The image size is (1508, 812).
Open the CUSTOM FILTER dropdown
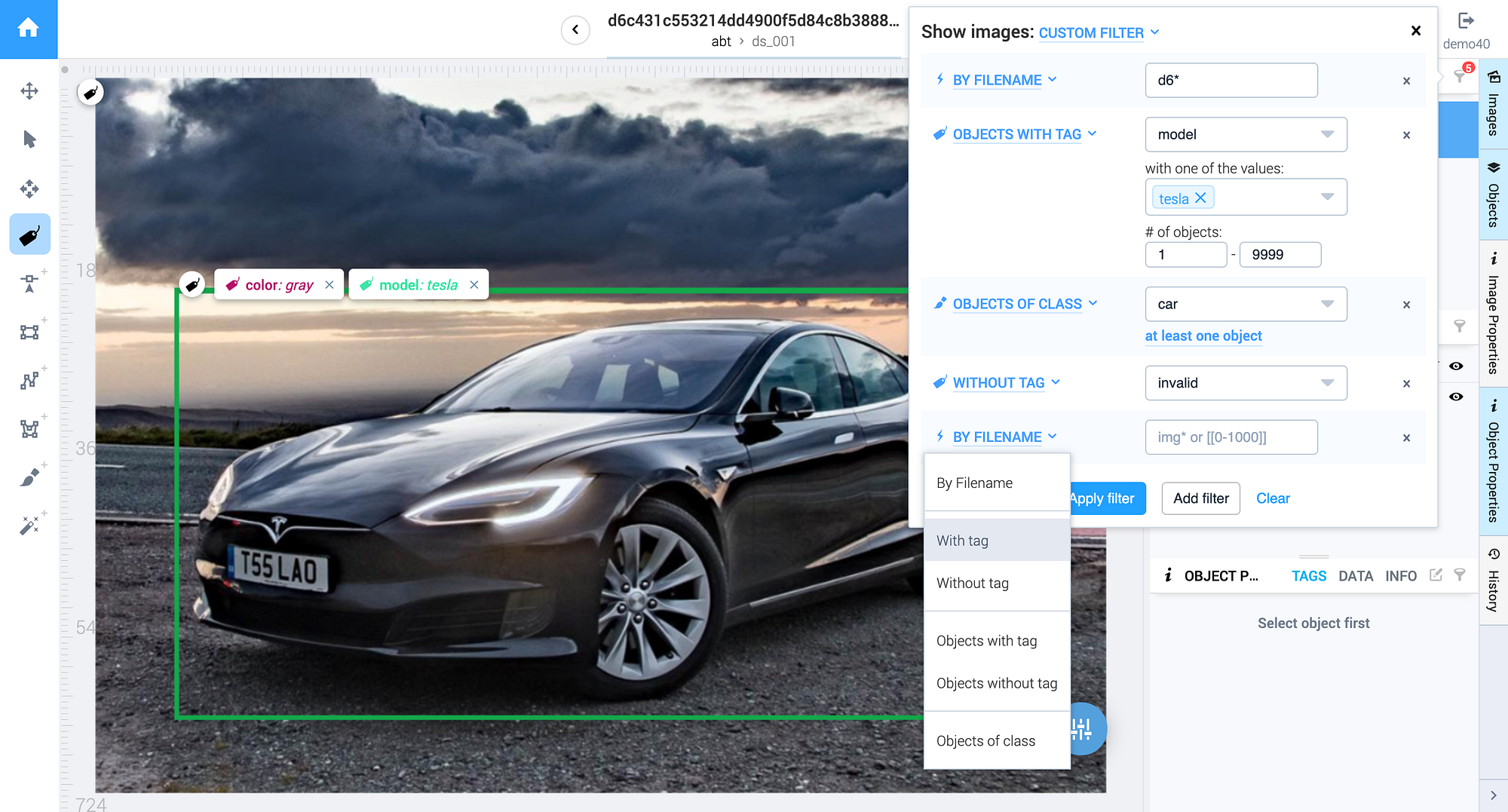click(1098, 32)
